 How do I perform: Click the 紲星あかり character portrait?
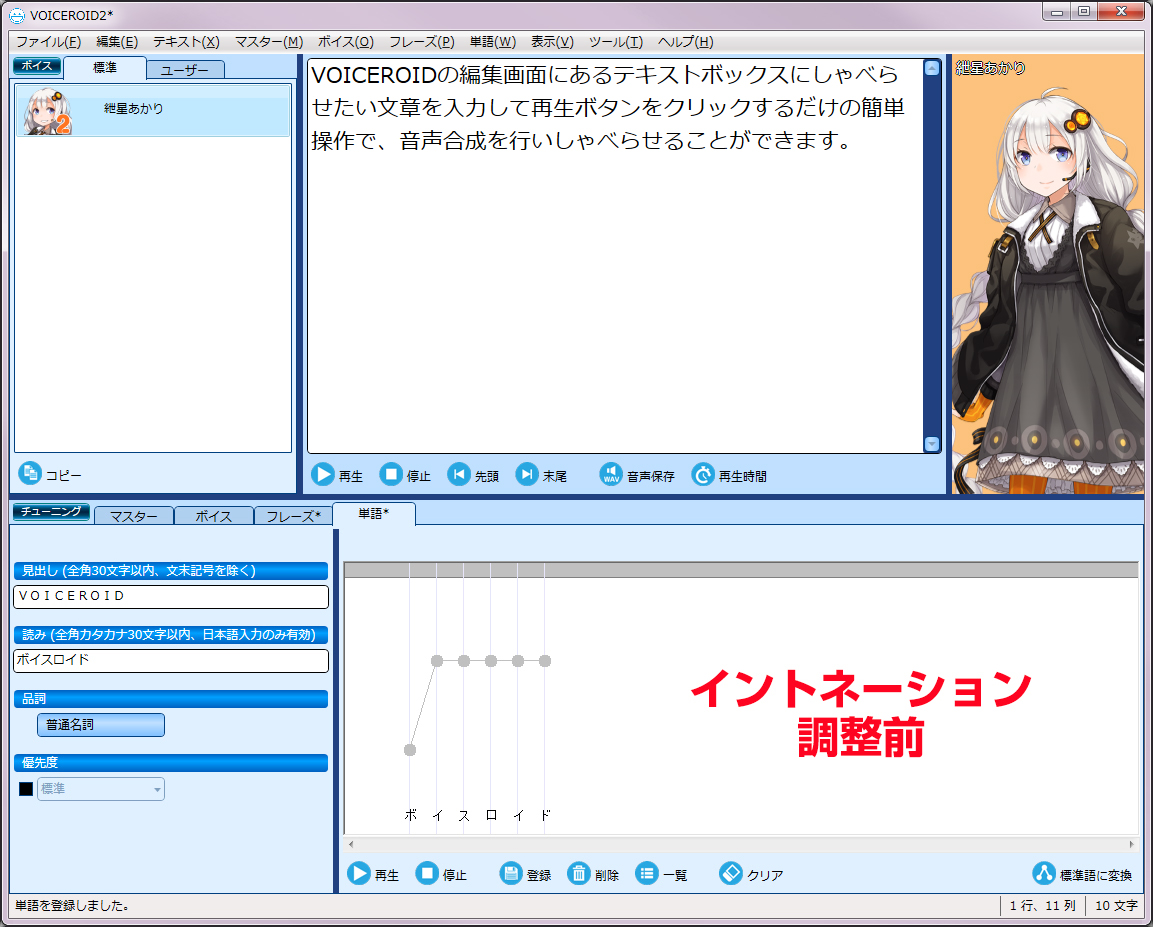1048,273
